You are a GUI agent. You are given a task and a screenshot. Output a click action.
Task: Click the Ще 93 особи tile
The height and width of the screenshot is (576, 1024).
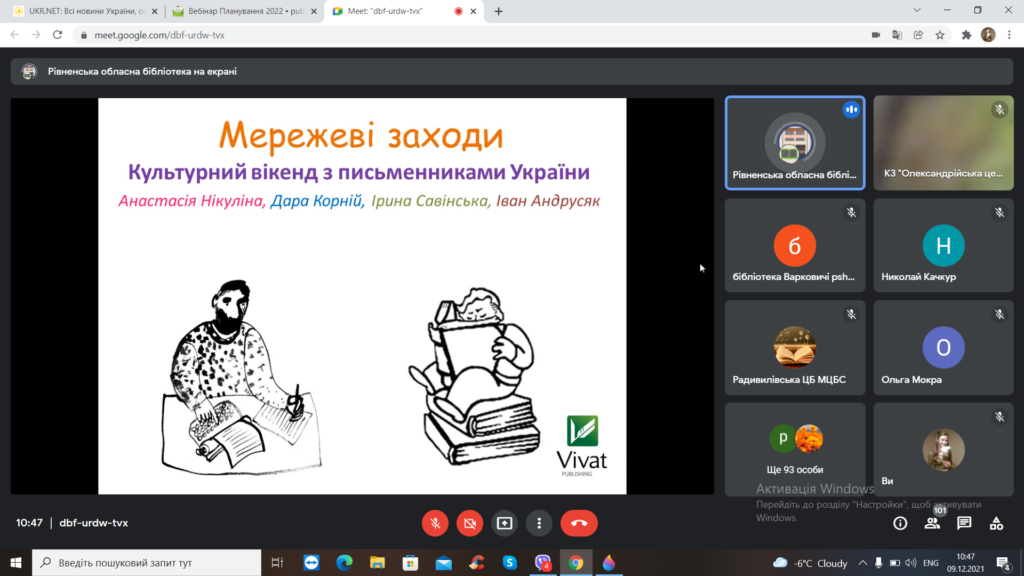[795, 449]
